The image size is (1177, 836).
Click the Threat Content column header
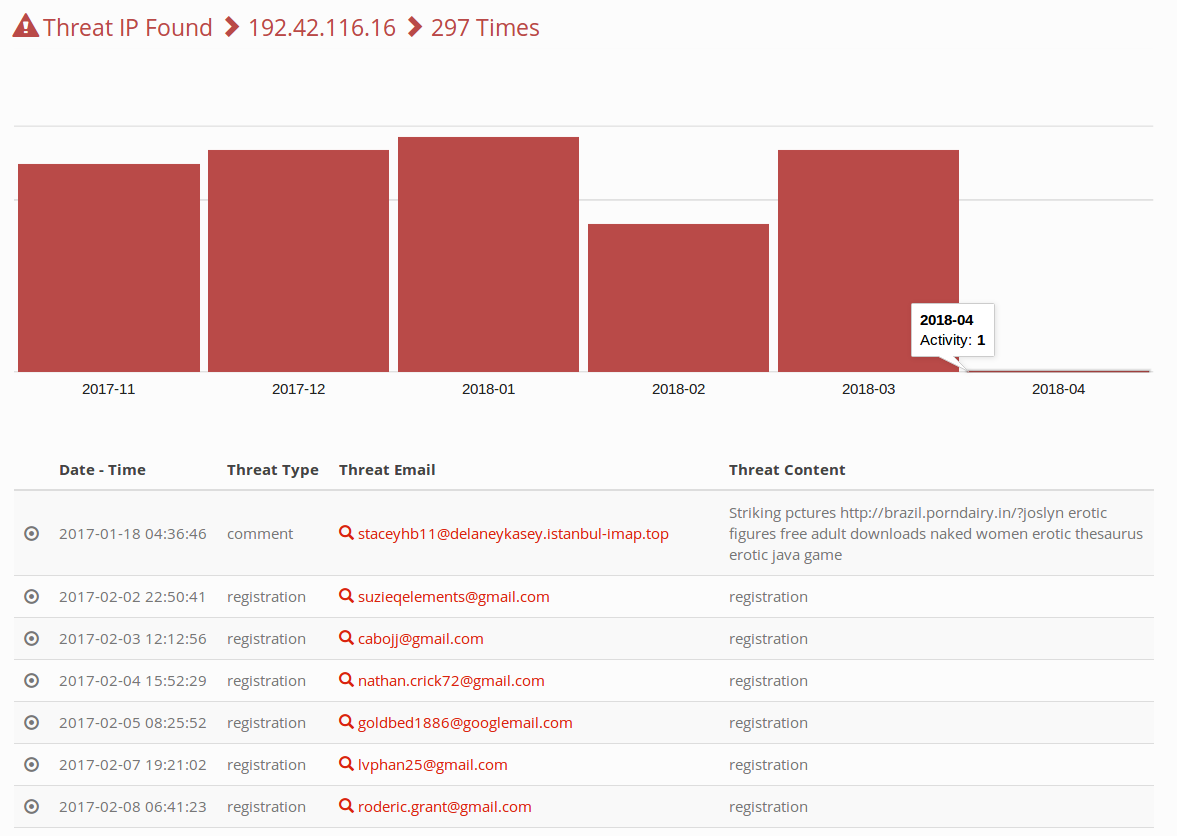(787, 470)
